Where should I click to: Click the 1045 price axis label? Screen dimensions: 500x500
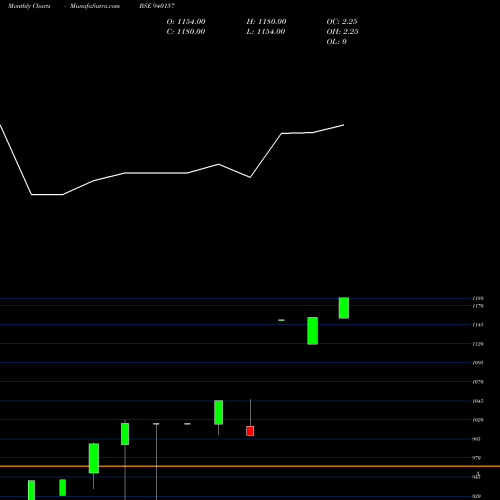[x=478, y=401]
